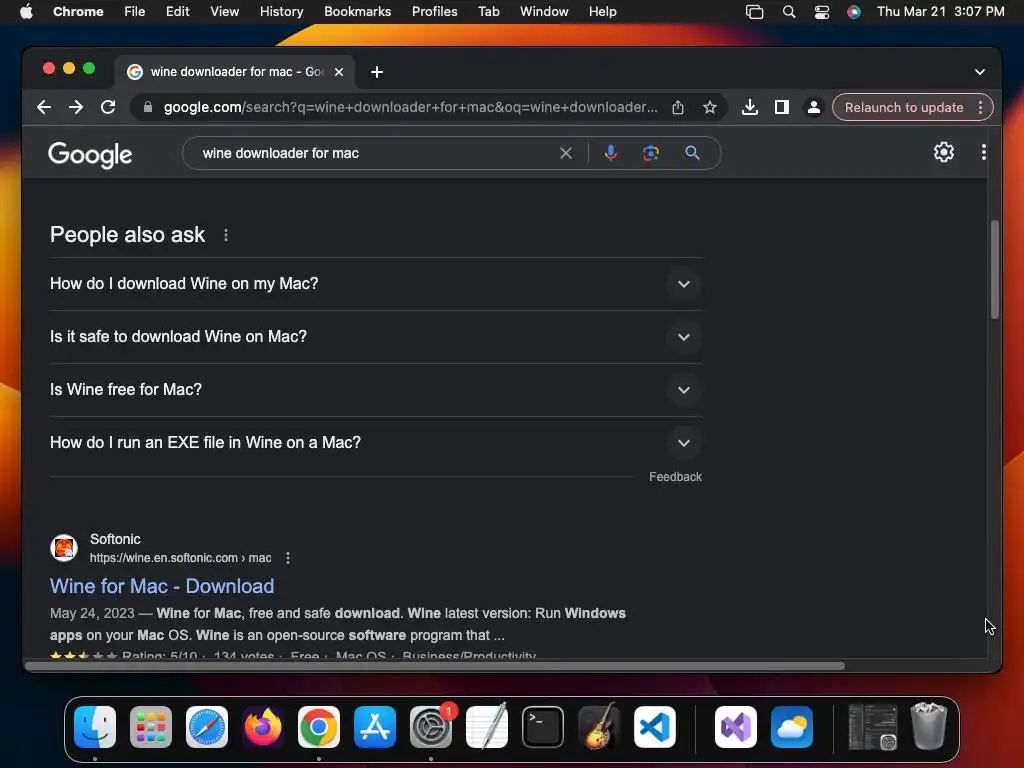Bookmark this page with the star
The height and width of the screenshot is (768, 1024).
coord(710,107)
